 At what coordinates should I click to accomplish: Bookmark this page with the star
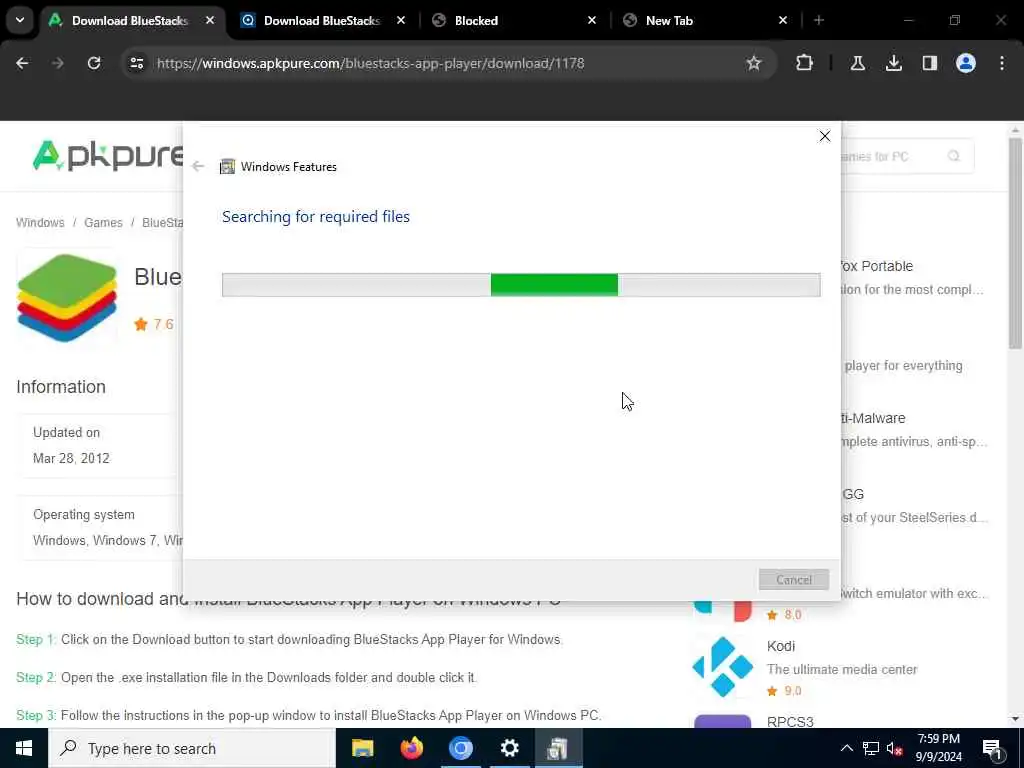754,63
